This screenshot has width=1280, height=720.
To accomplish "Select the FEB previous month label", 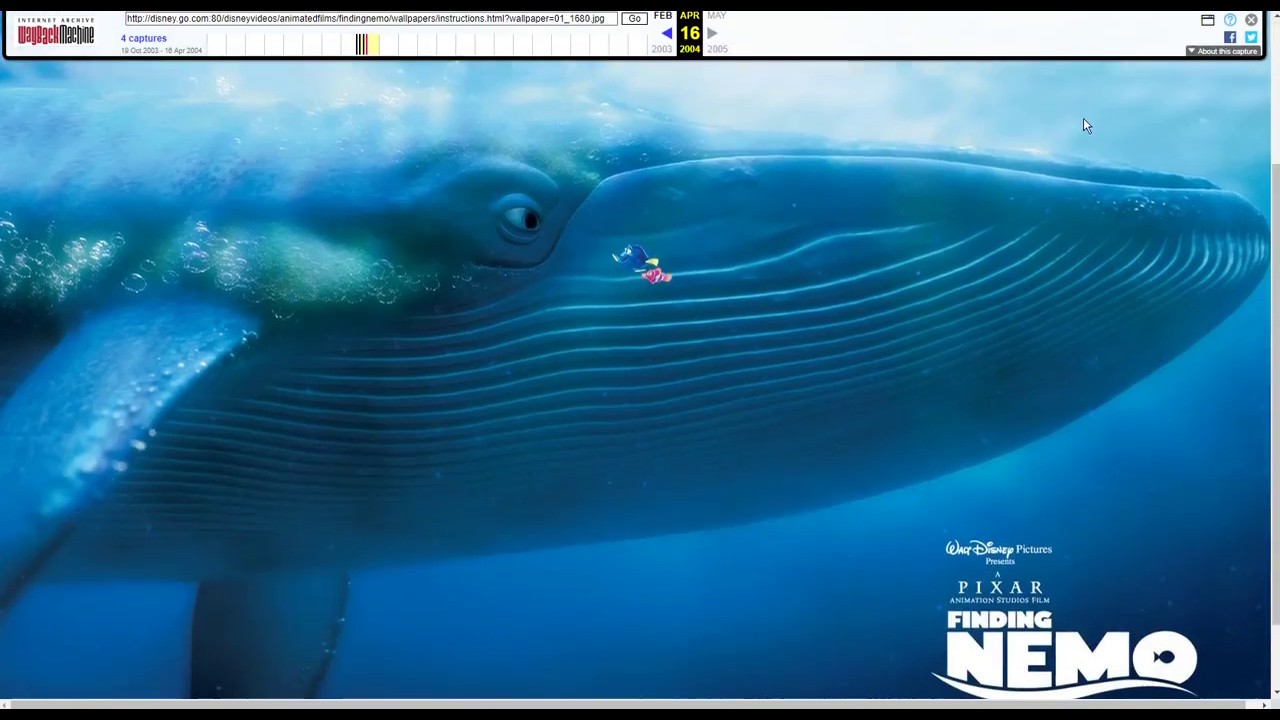I will (x=663, y=16).
